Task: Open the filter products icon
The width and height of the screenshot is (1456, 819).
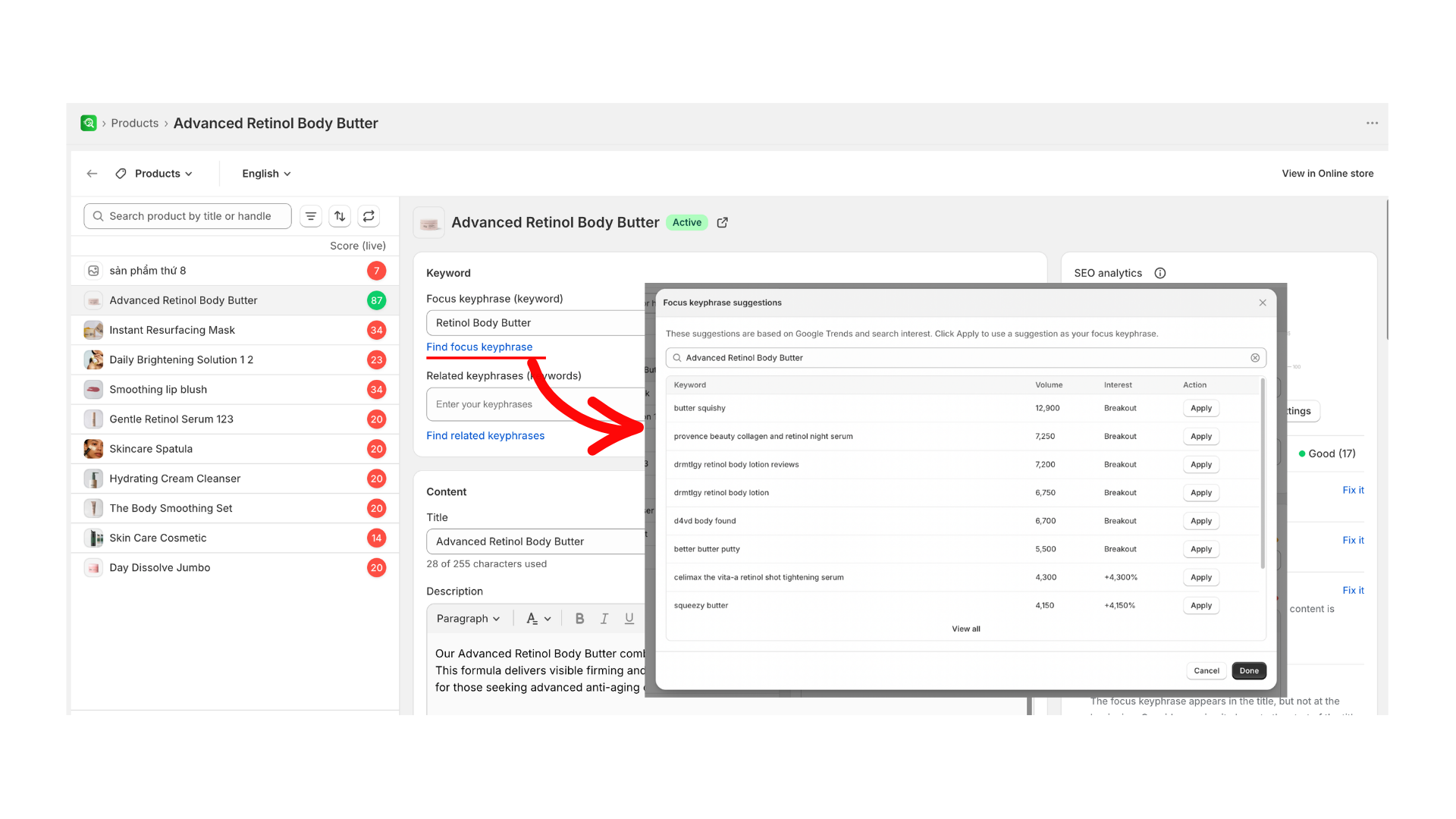Action: coord(311,216)
